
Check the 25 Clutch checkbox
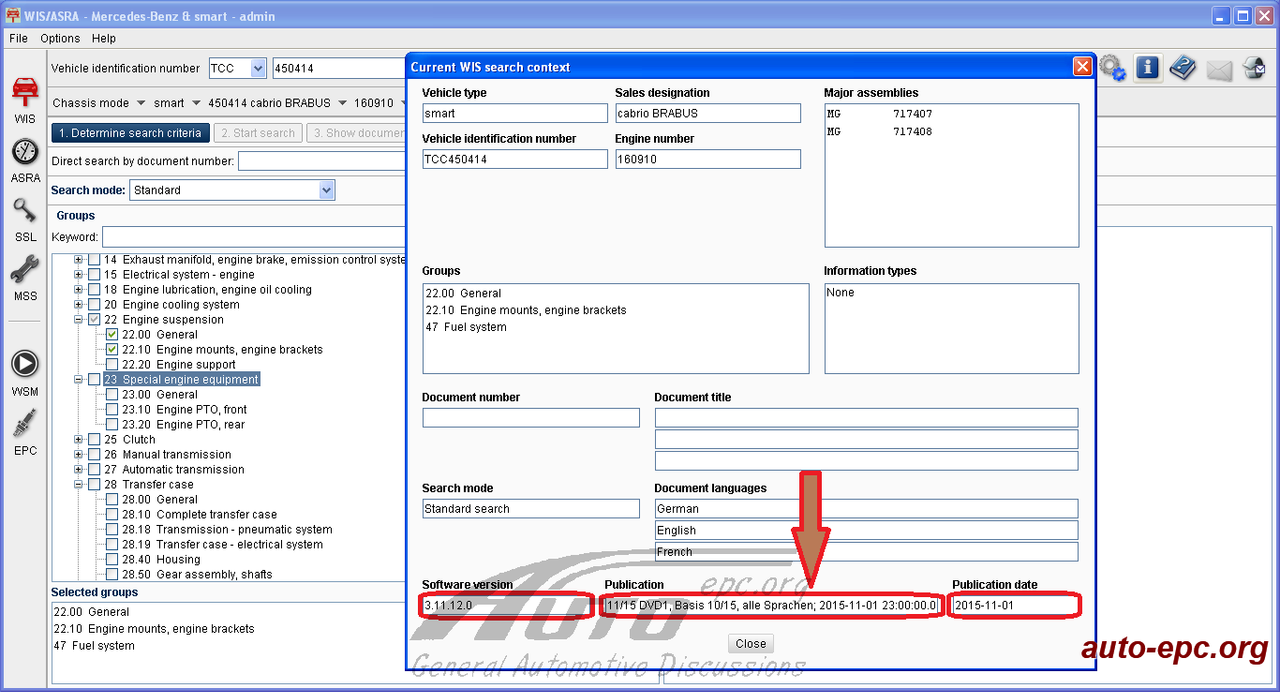[x=94, y=440]
